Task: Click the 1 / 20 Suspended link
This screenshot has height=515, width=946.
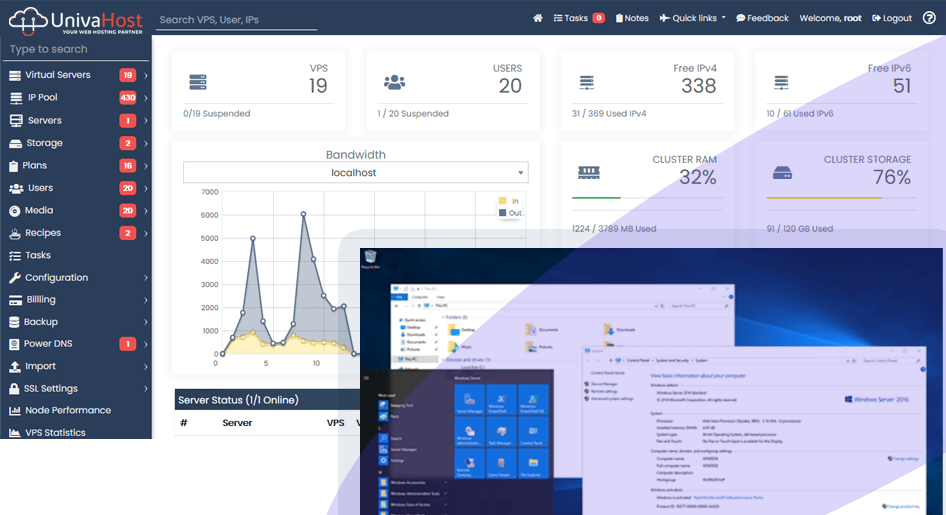Action: point(413,114)
